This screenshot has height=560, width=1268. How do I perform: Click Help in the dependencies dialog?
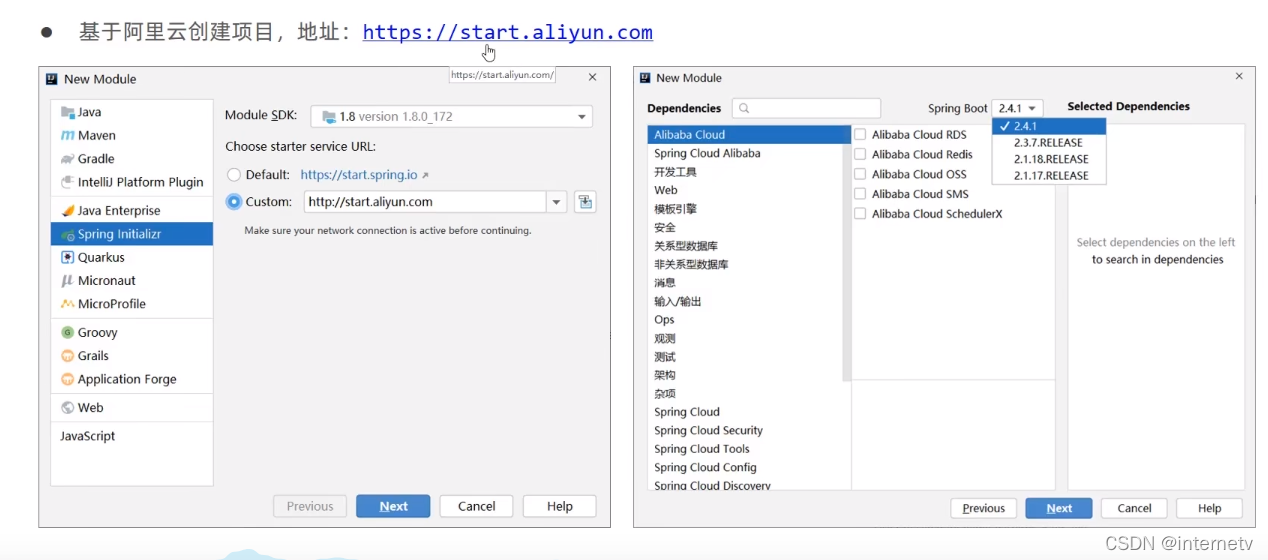point(1210,508)
